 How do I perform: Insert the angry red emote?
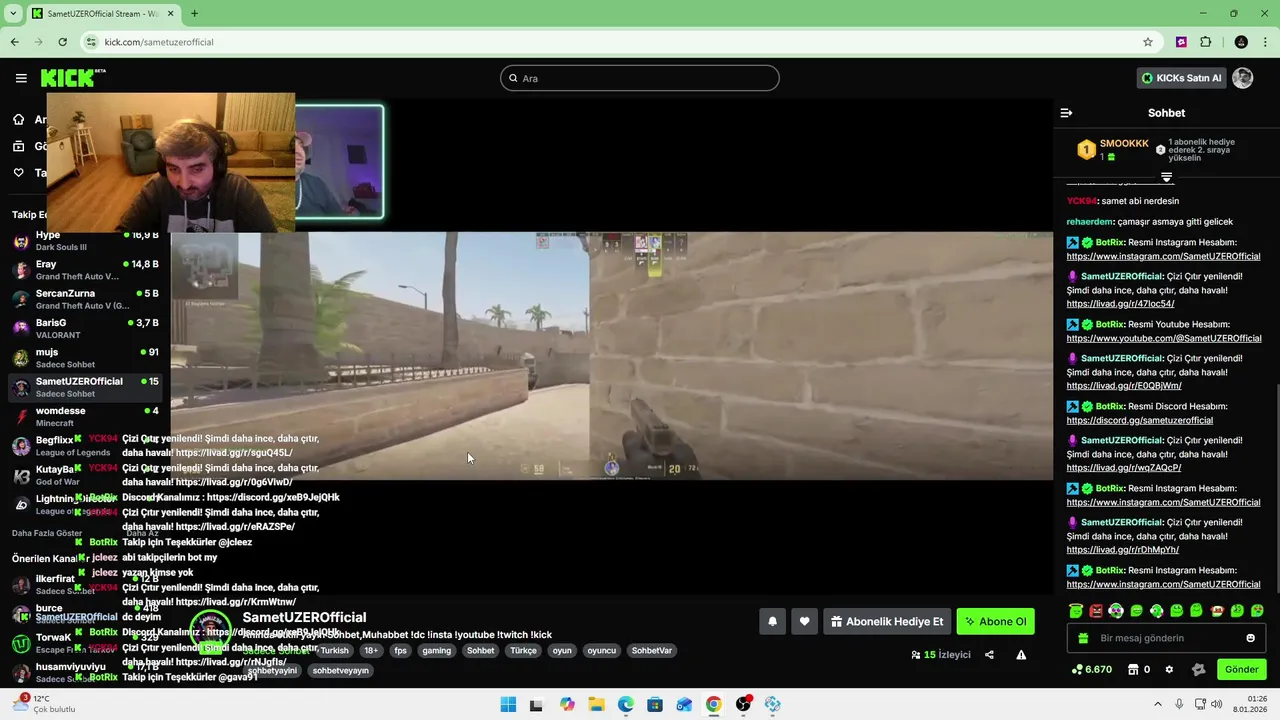click(1096, 610)
